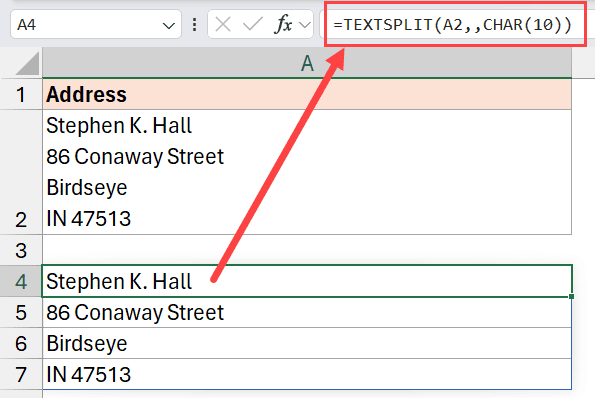Select multi-line address cell A2

pyautogui.click(x=307, y=172)
